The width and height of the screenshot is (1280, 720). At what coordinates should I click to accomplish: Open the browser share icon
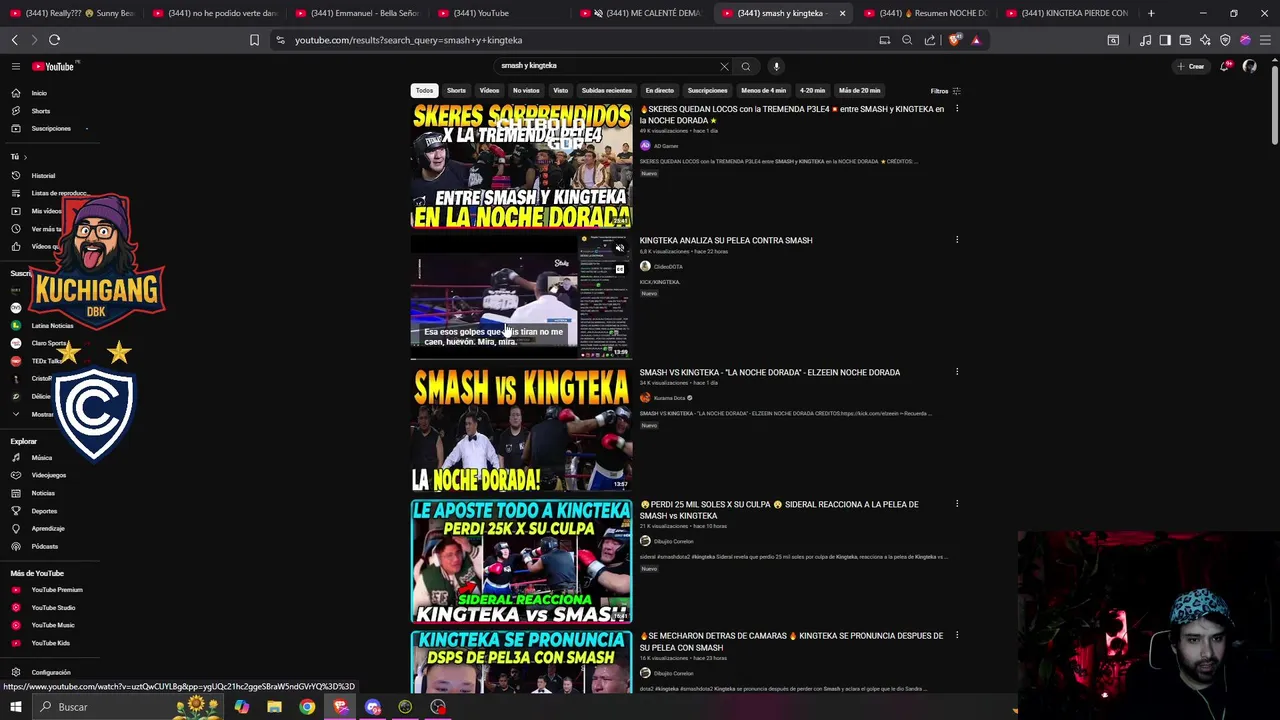tap(930, 40)
